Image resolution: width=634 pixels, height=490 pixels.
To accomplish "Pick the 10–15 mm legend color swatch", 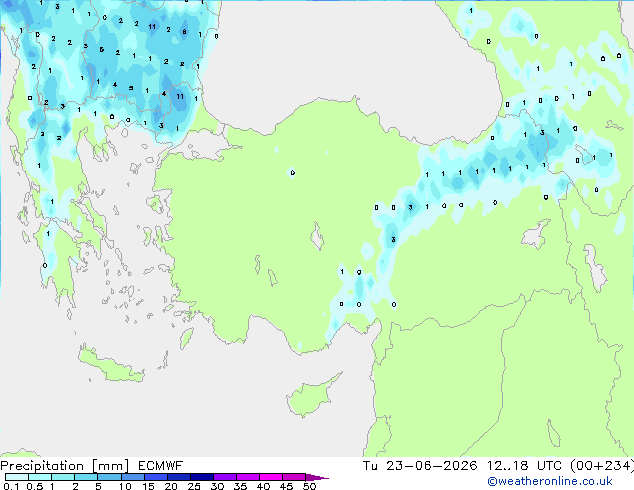I will coord(133,477).
